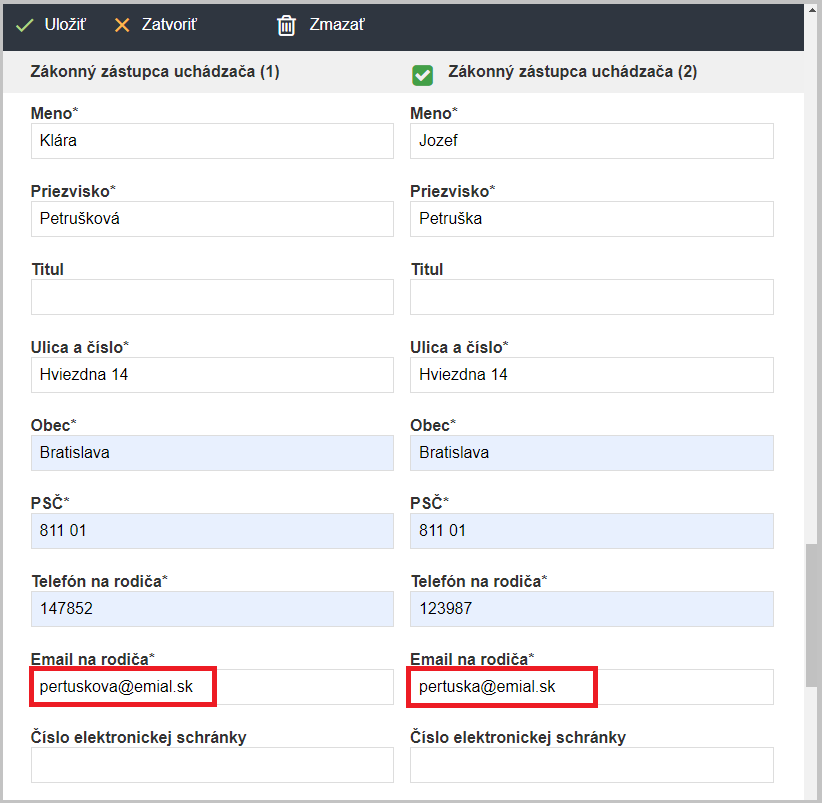Click the green checkmark Uložiť icon
Viewport: 822px width, 803px height.
pyautogui.click(x=24, y=25)
